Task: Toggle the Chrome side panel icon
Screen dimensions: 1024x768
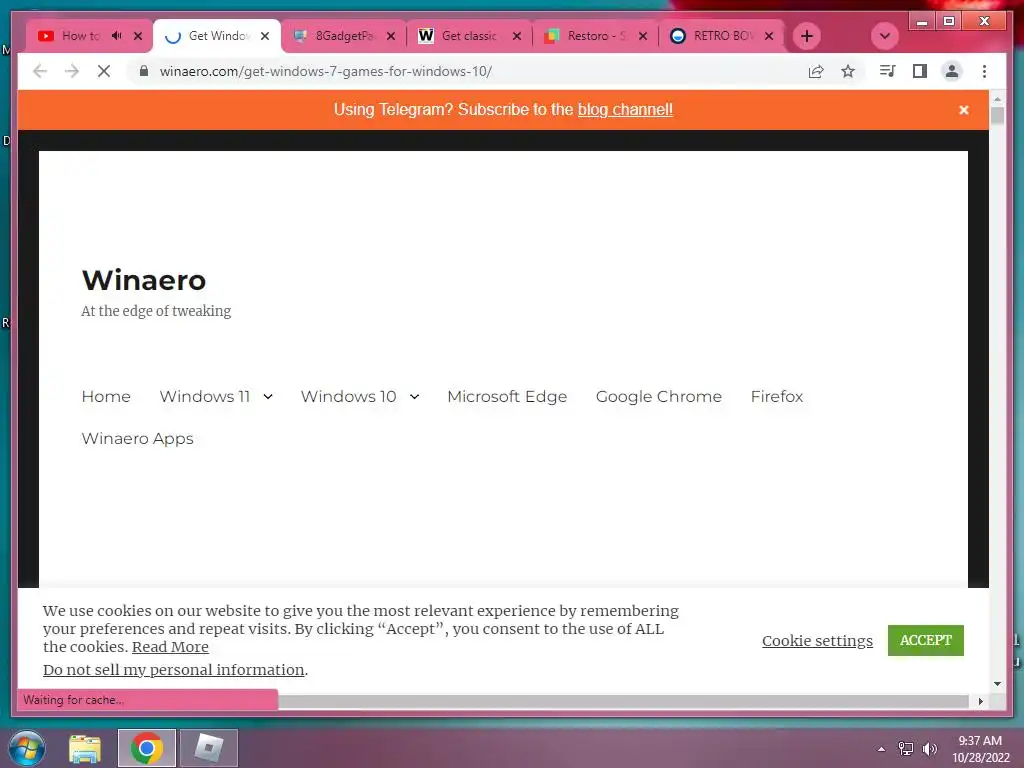Action: click(x=920, y=71)
